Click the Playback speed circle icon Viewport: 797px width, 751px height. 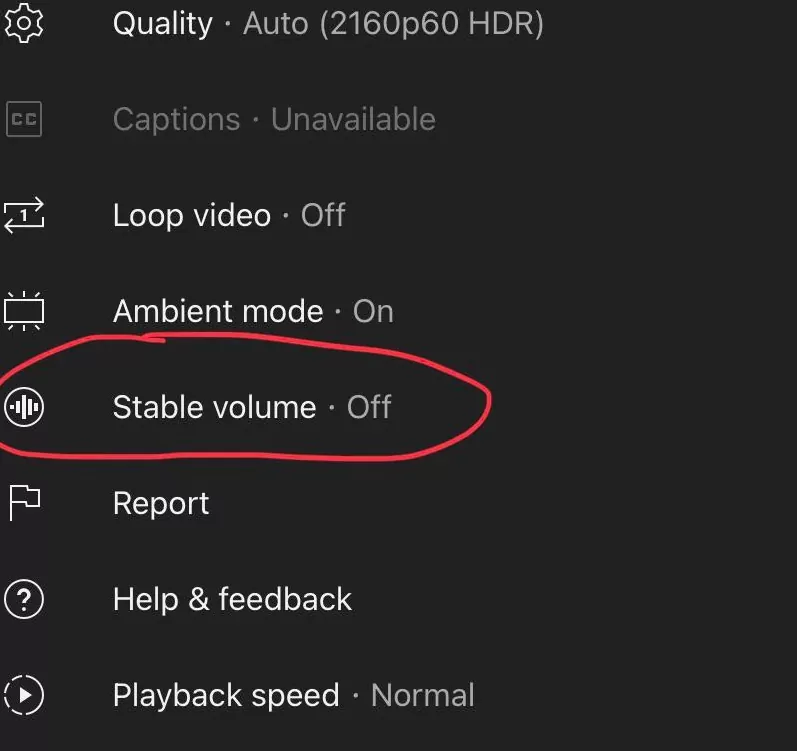click(x=24, y=695)
